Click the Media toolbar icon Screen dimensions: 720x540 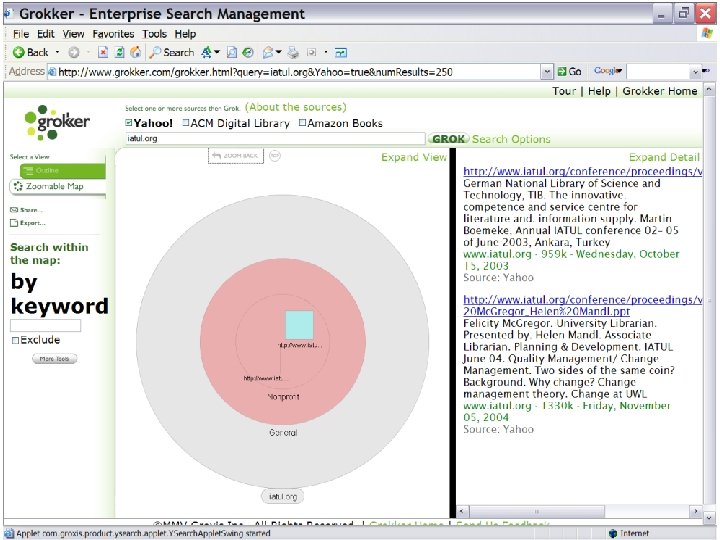(x=232, y=53)
